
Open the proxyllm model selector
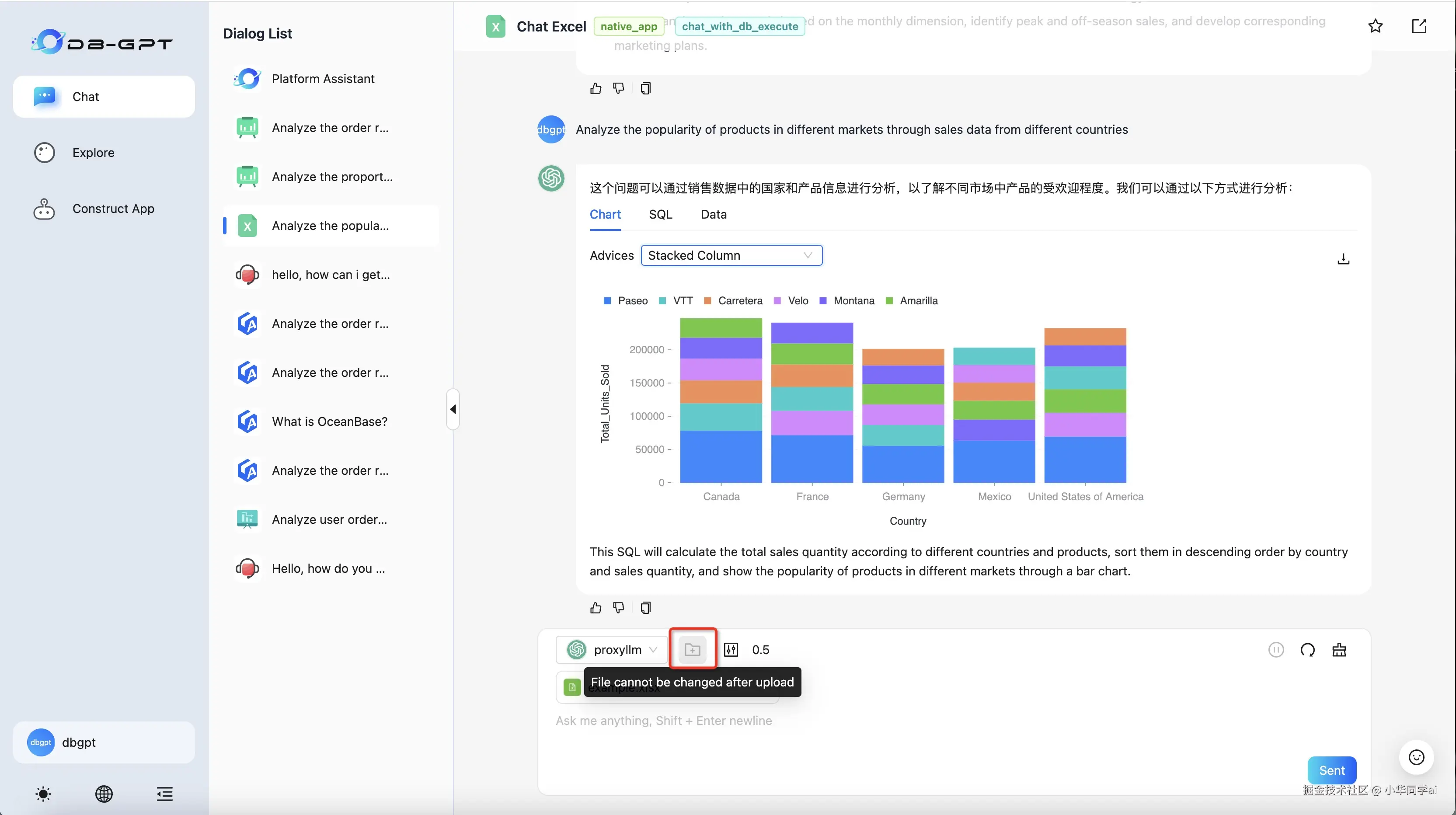click(x=611, y=649)
